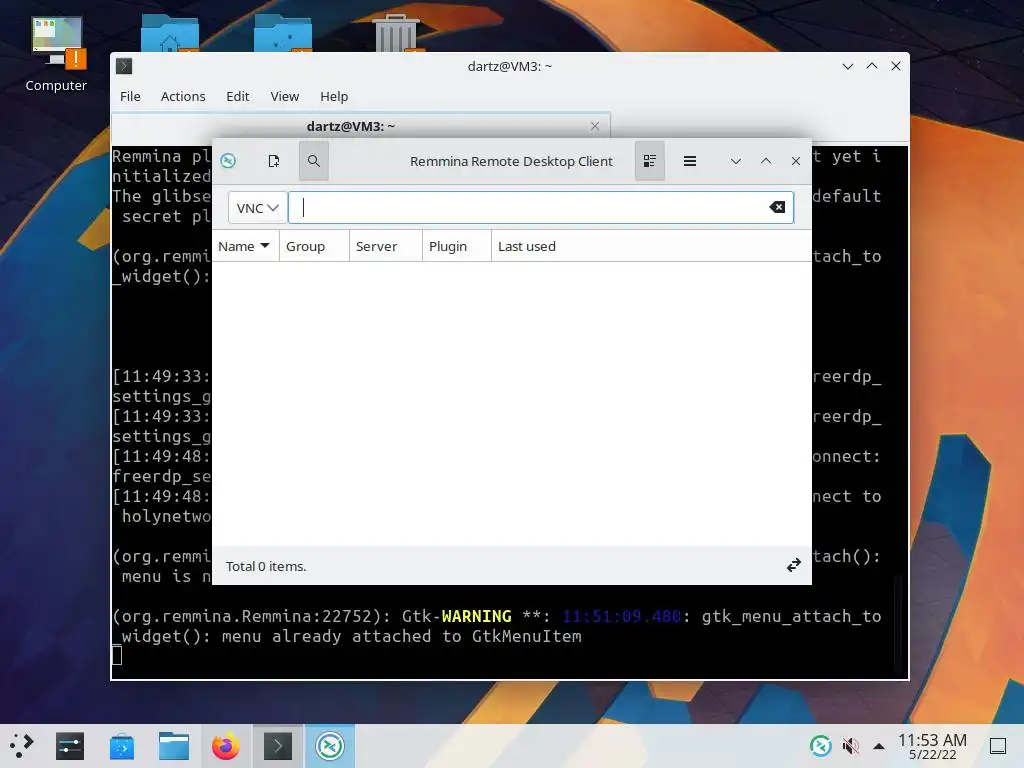Close the dartz@VM3 terminal tab
Viewport: 1024px width, 768px height.
594,126
